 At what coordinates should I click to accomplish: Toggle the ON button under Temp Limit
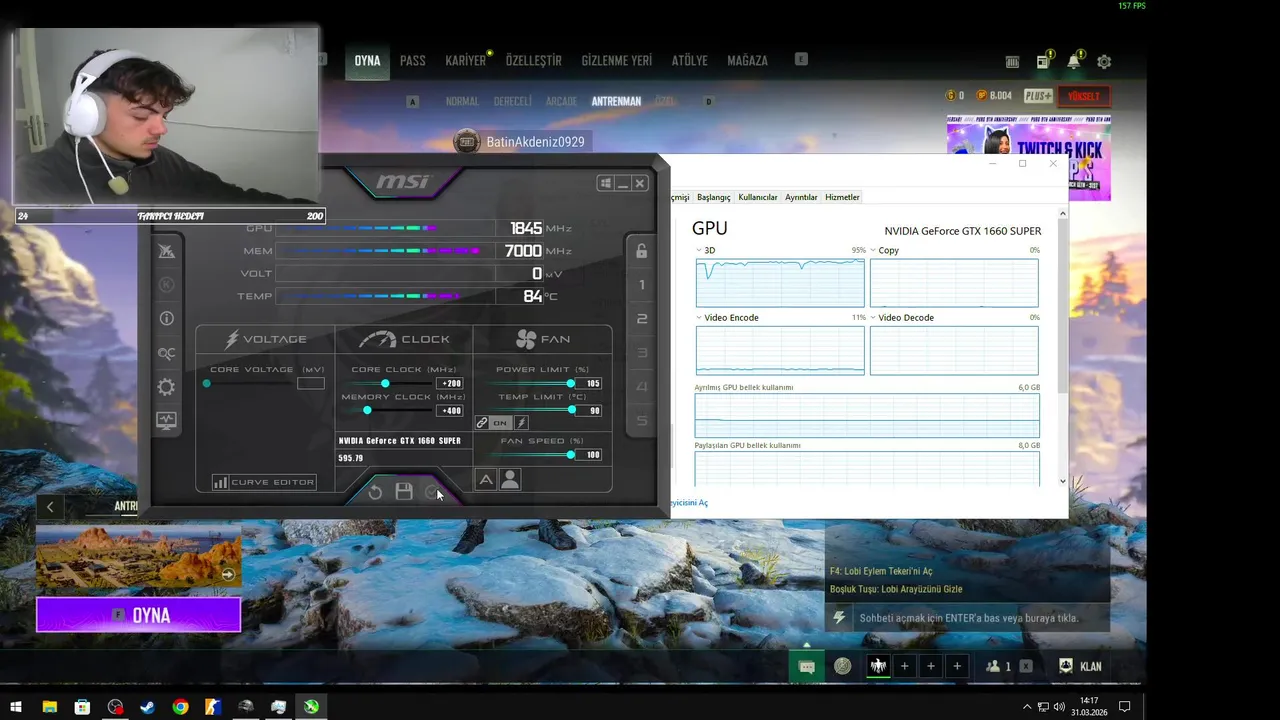[x=500, y=423]
